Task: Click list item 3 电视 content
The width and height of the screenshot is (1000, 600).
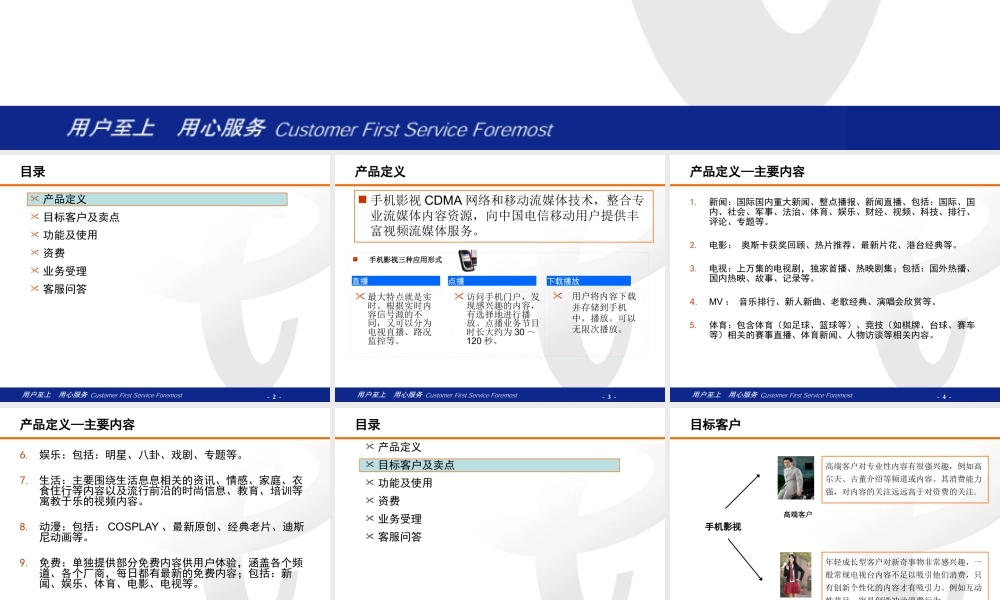Action: click(x=840, y=274)
